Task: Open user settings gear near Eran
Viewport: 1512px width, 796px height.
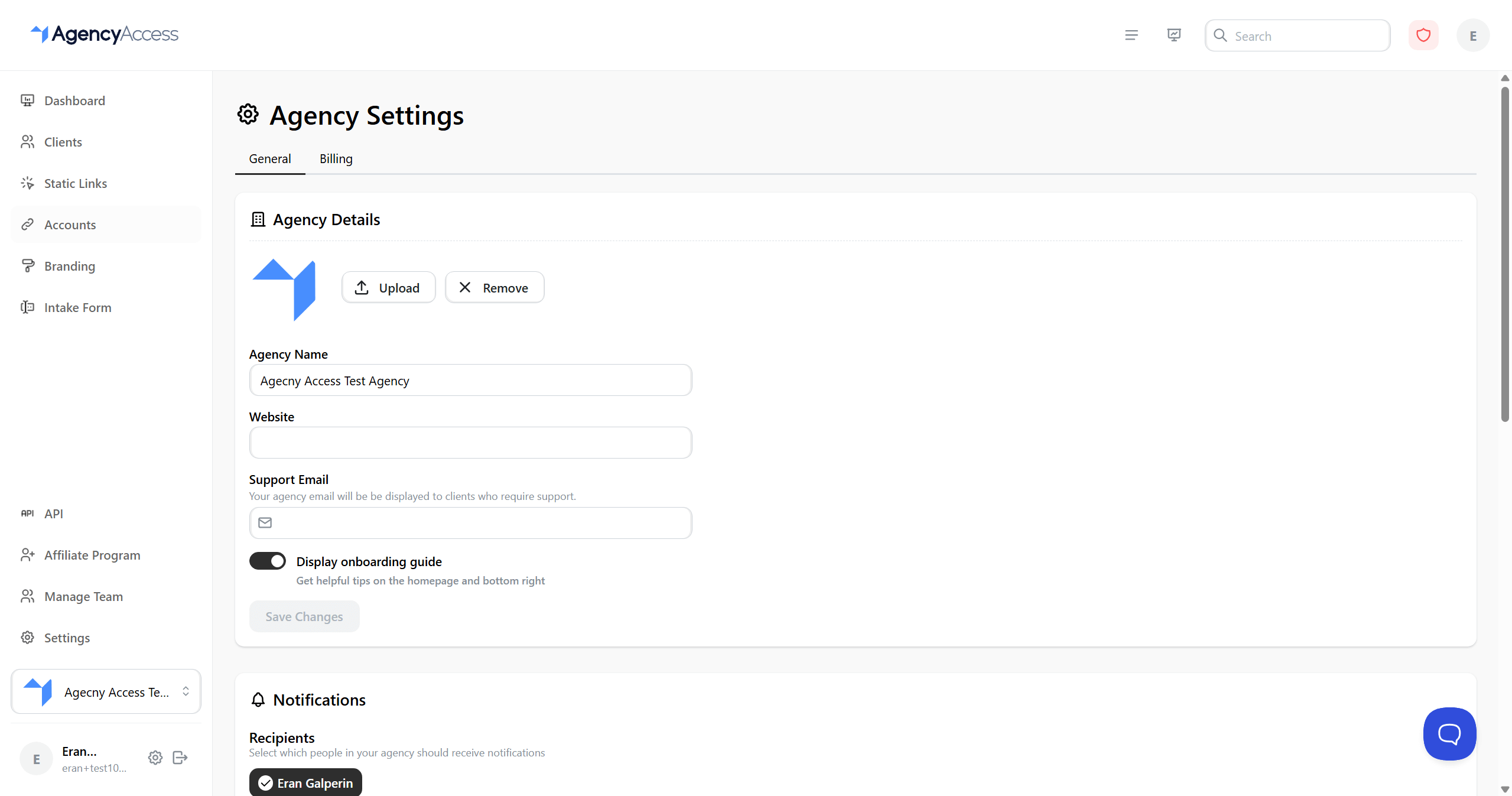Action: click(x=155, y=758)
